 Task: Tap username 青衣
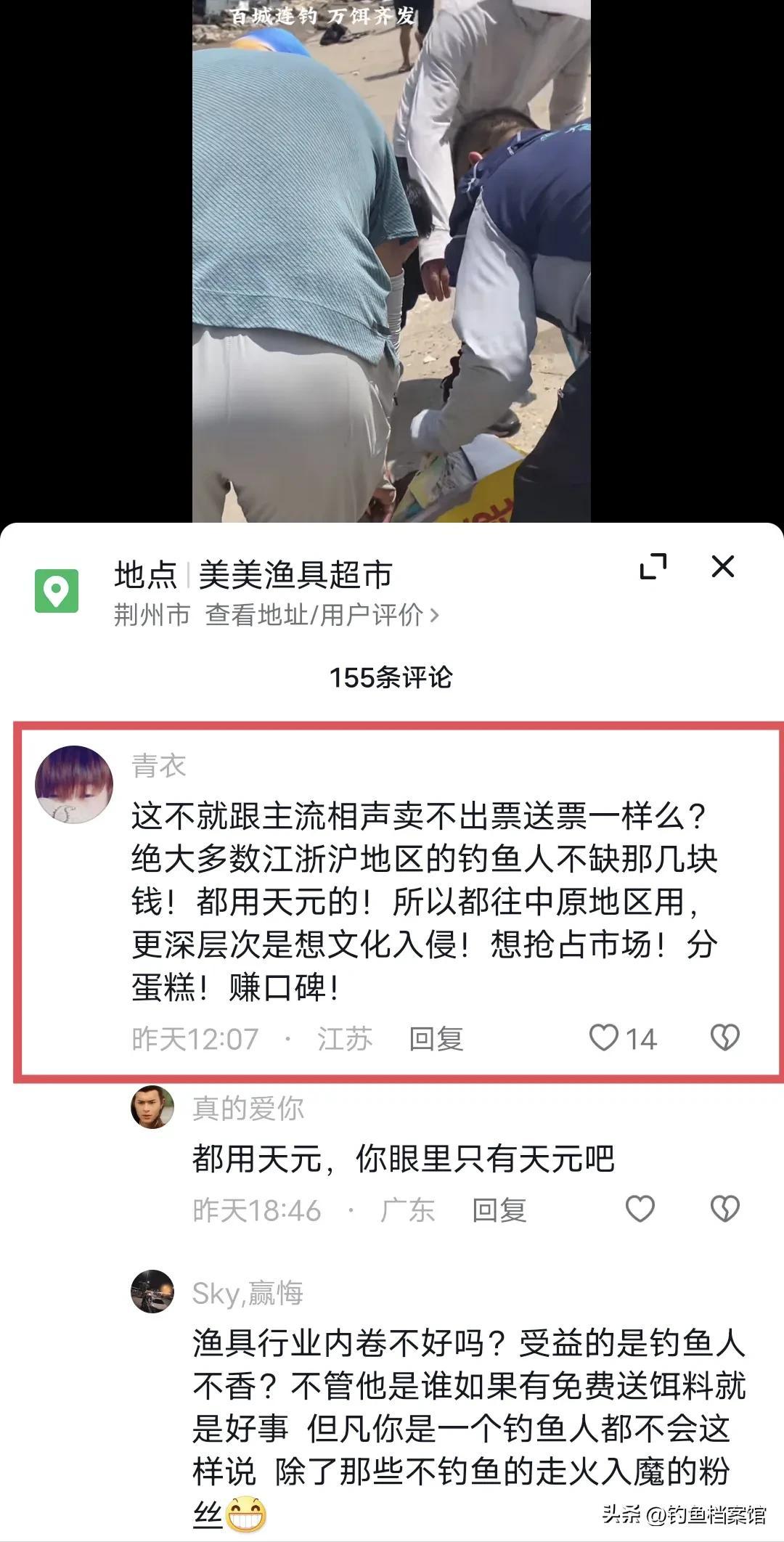pyautogui.click(x=159, y=765)
